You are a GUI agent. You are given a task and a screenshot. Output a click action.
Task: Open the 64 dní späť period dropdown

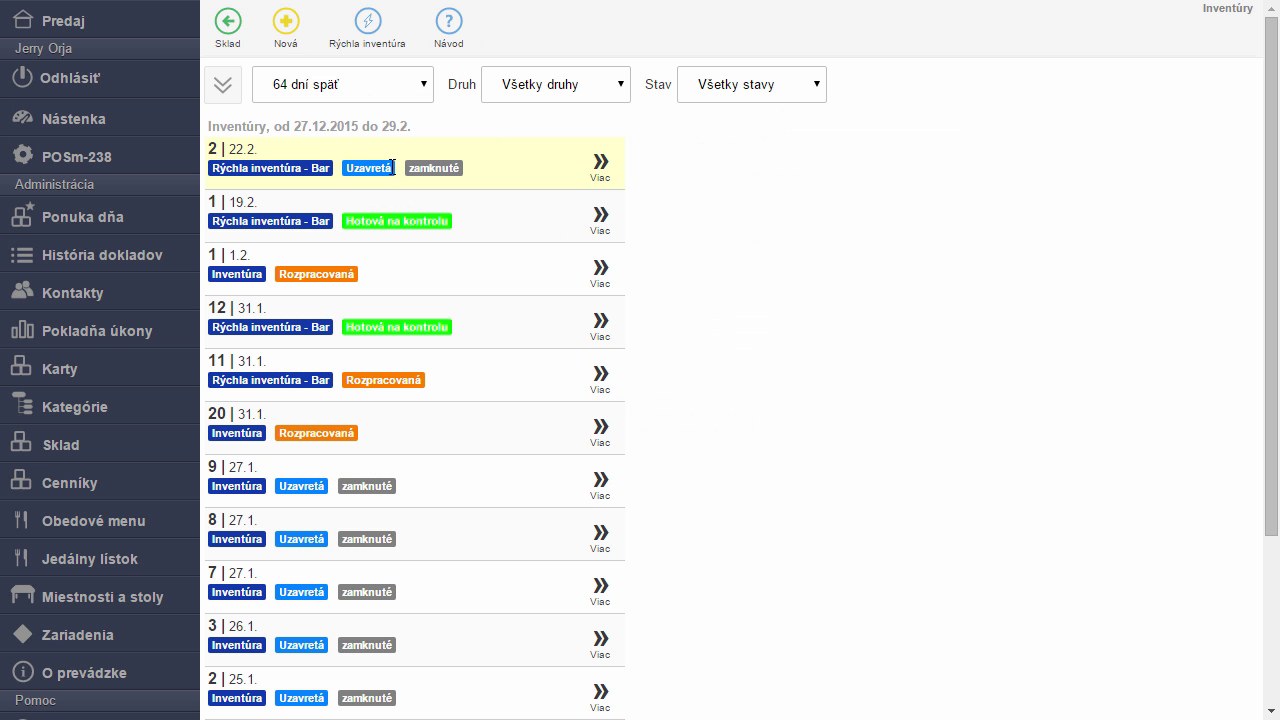click(343, 84)
